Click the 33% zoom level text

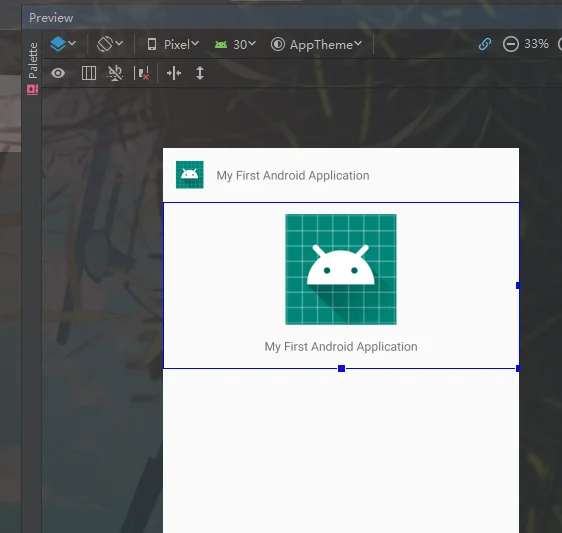(536, 44)
